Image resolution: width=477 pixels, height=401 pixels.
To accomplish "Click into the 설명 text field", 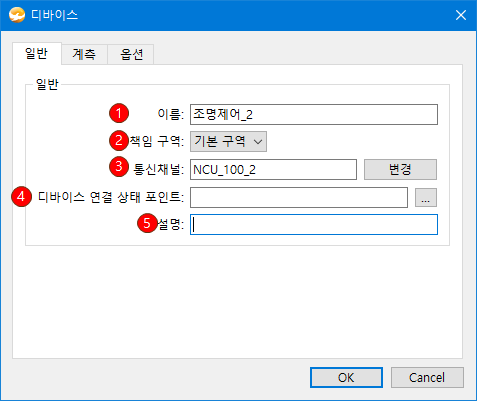I will 314,224.
